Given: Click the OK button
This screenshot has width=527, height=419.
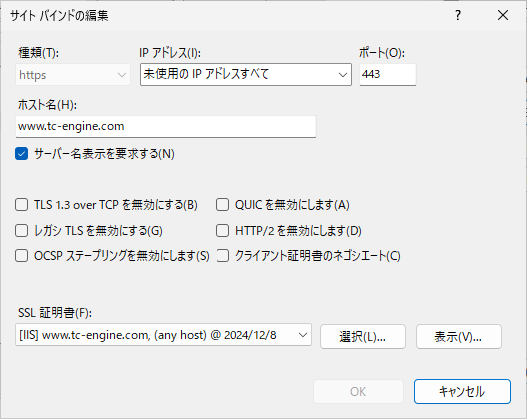Looking at the screenshot, I should click(358, 391).
